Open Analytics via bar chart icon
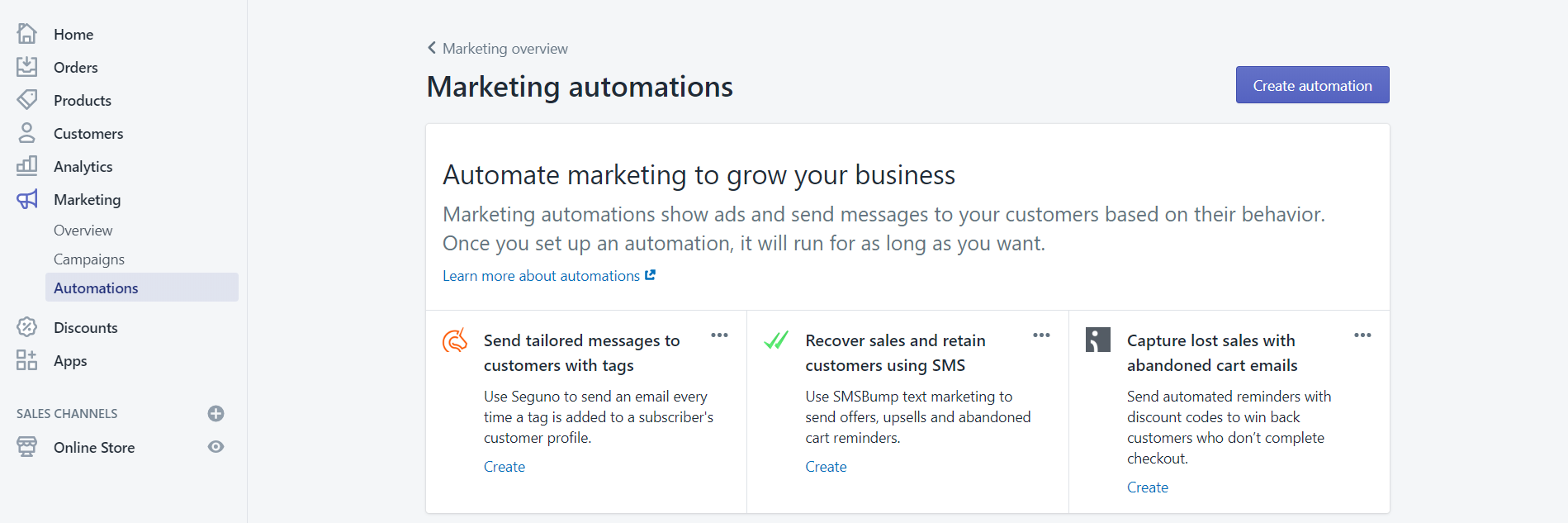The height and width of the screenshot is (523, 1568). 27,166
